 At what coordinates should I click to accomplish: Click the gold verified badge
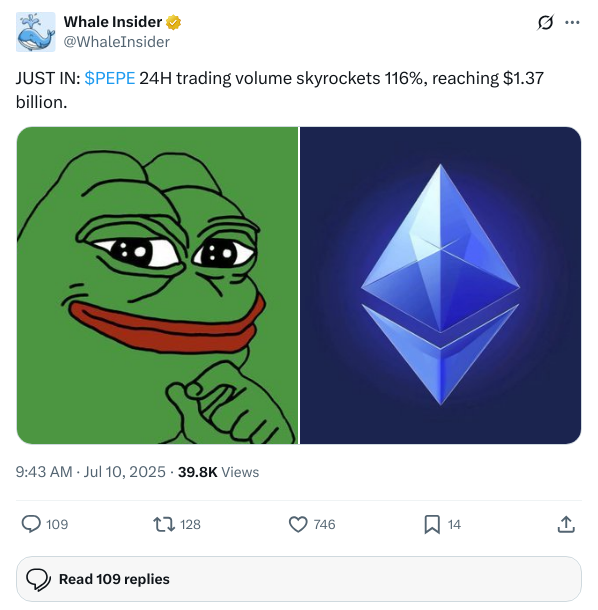tap(174, 22)
